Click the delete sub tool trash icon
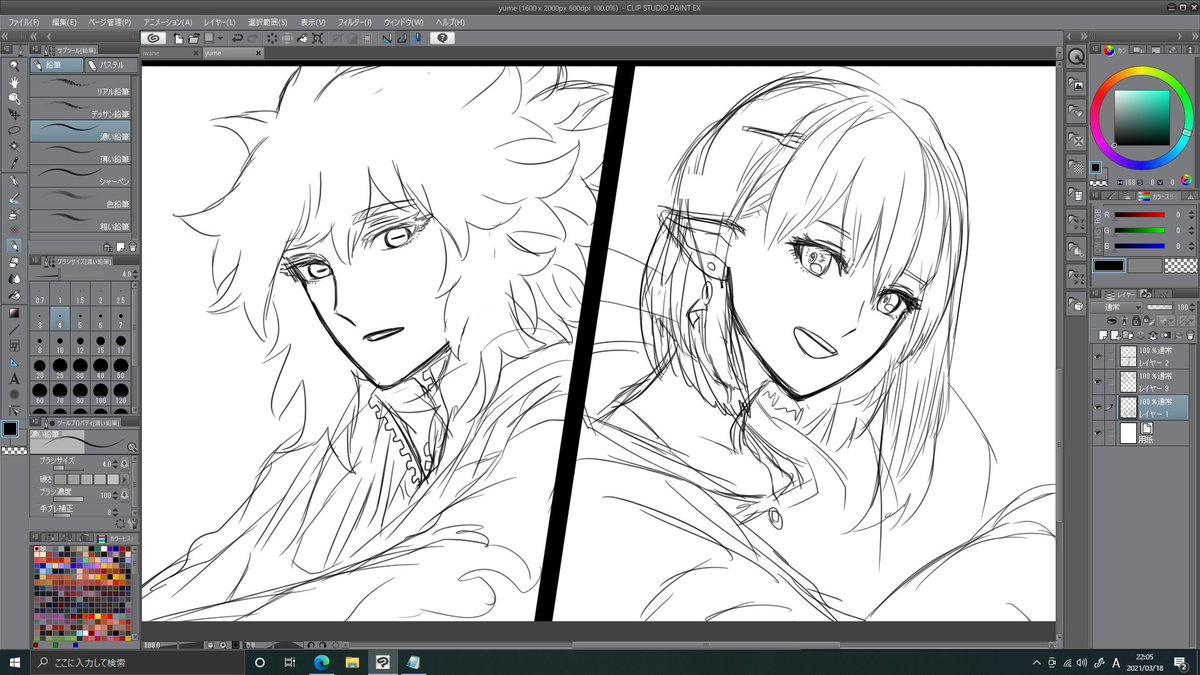1200x675 pixels. click(x=132, y=246)
